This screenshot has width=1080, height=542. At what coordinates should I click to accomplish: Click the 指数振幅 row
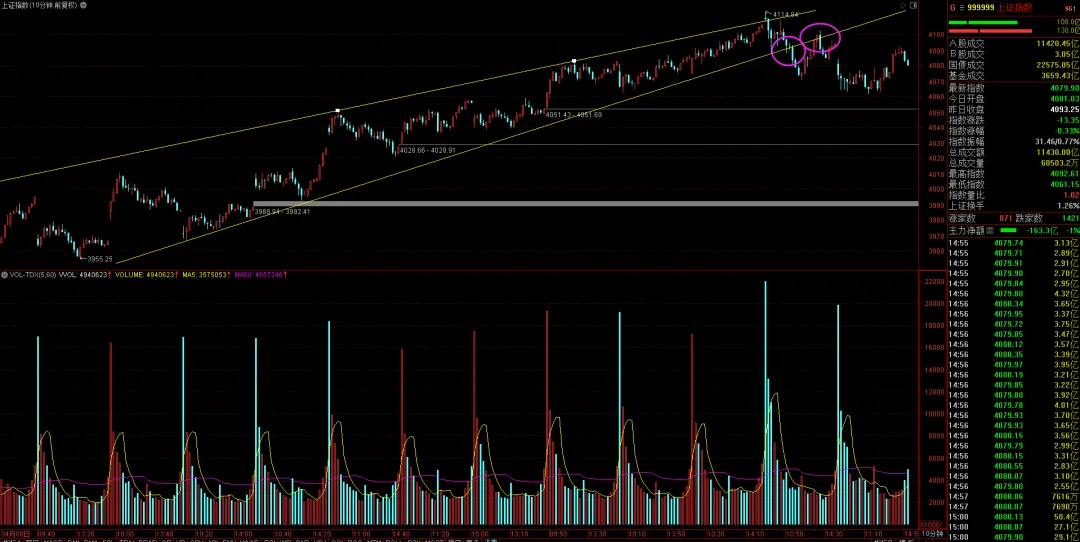[x=1014, y=141]
